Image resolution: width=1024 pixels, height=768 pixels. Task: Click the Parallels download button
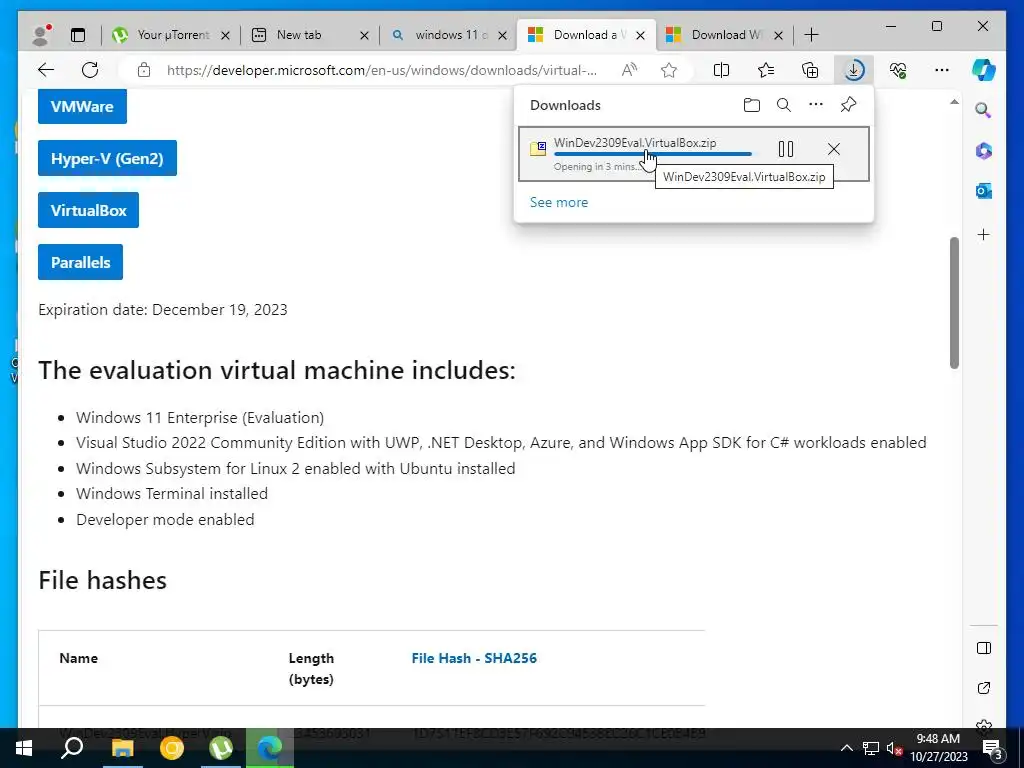click(80, 263)
